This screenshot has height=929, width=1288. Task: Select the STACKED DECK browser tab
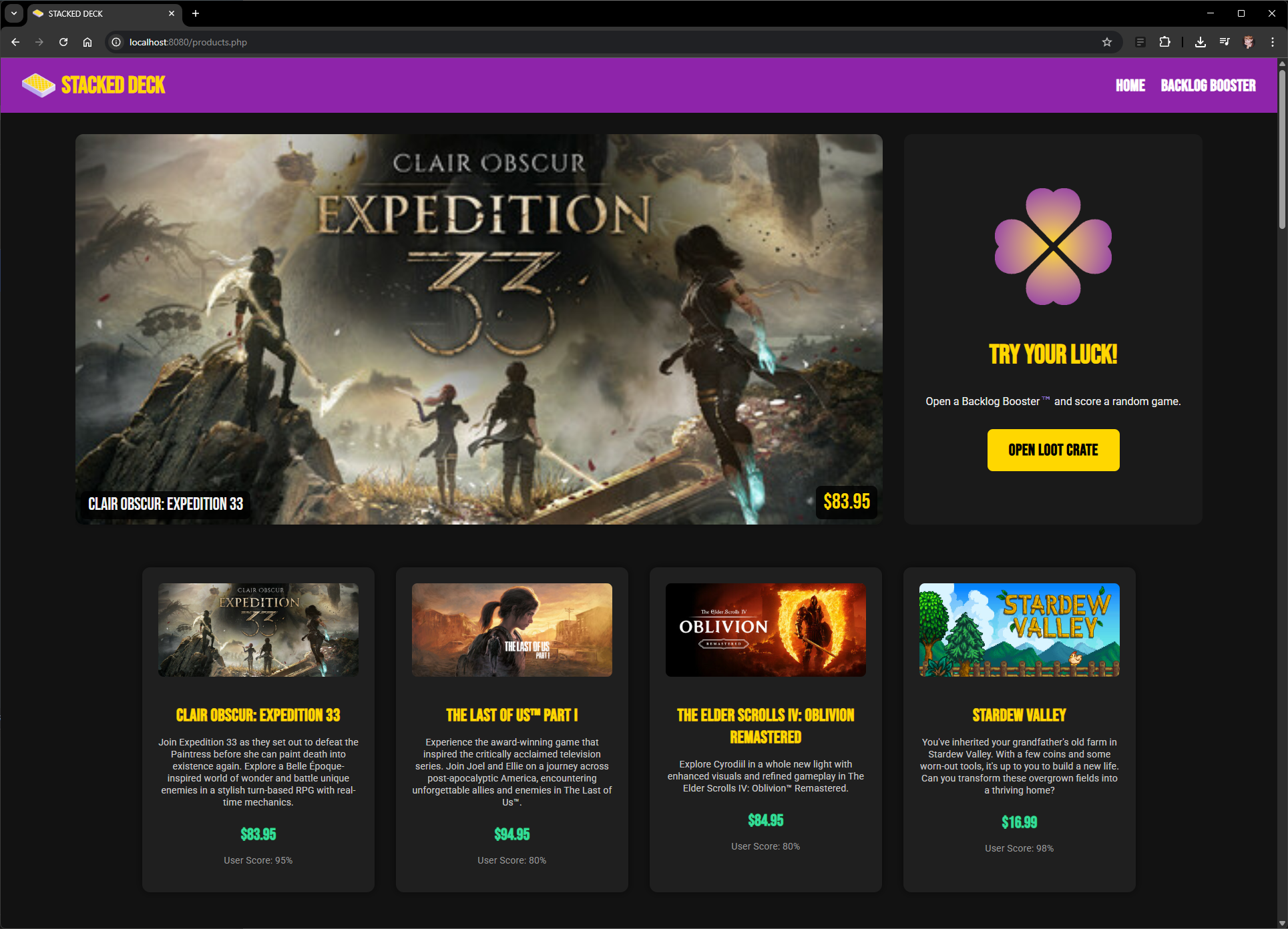[x=105, y=13]
